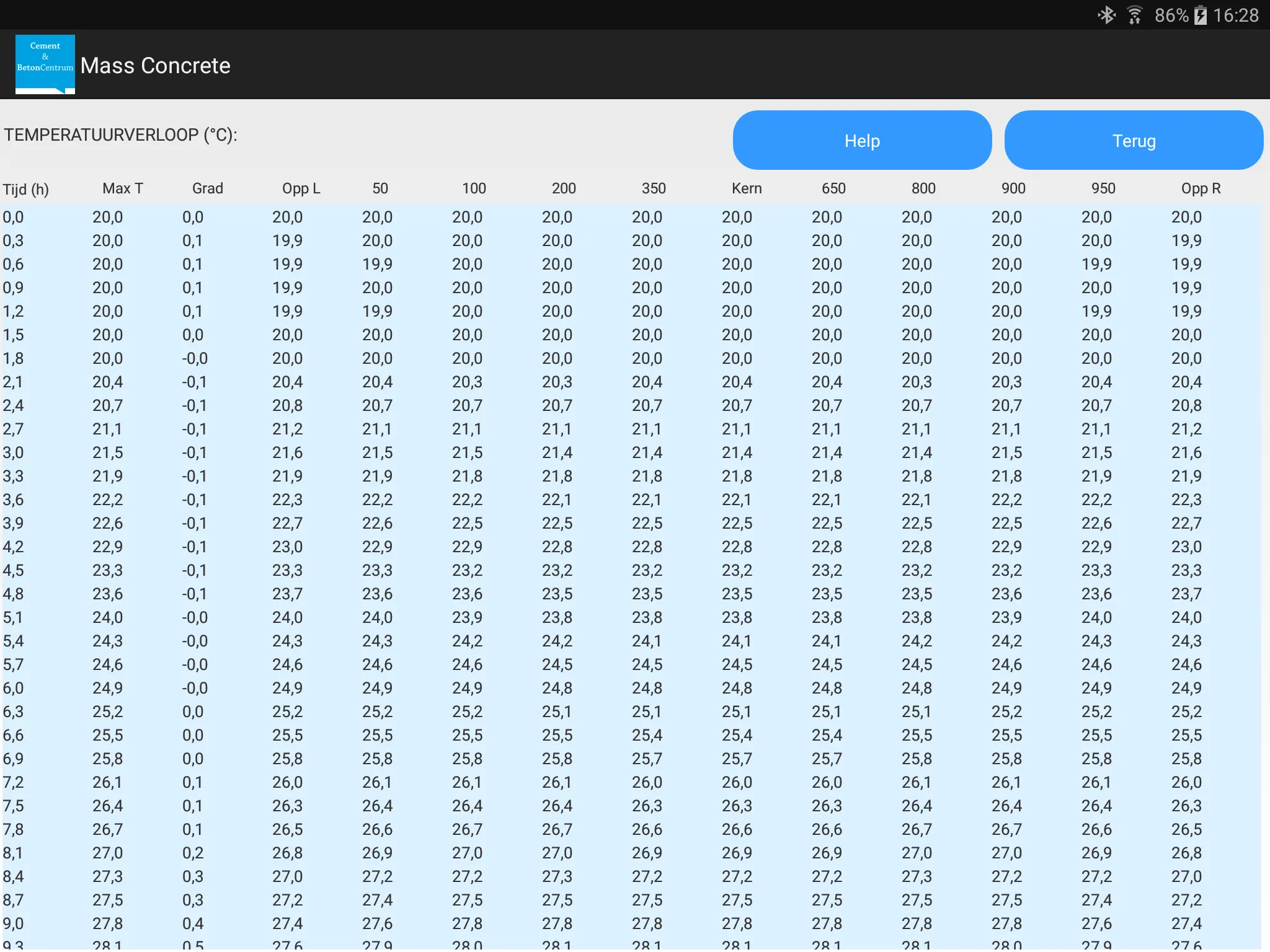The image size is (1270, 952).
Task: Select the TEMPERATUURVERLOOP (°C) heading
Action: (120, 135)
